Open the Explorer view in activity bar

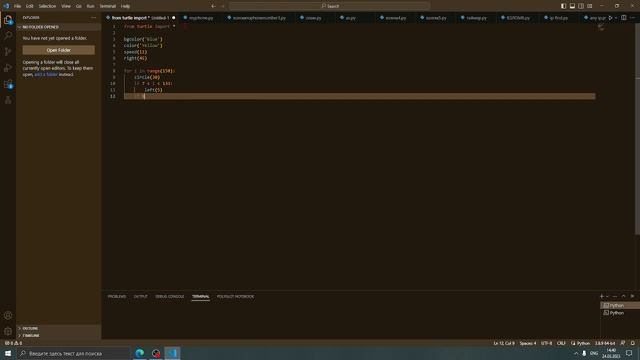[x=8, y=20]
